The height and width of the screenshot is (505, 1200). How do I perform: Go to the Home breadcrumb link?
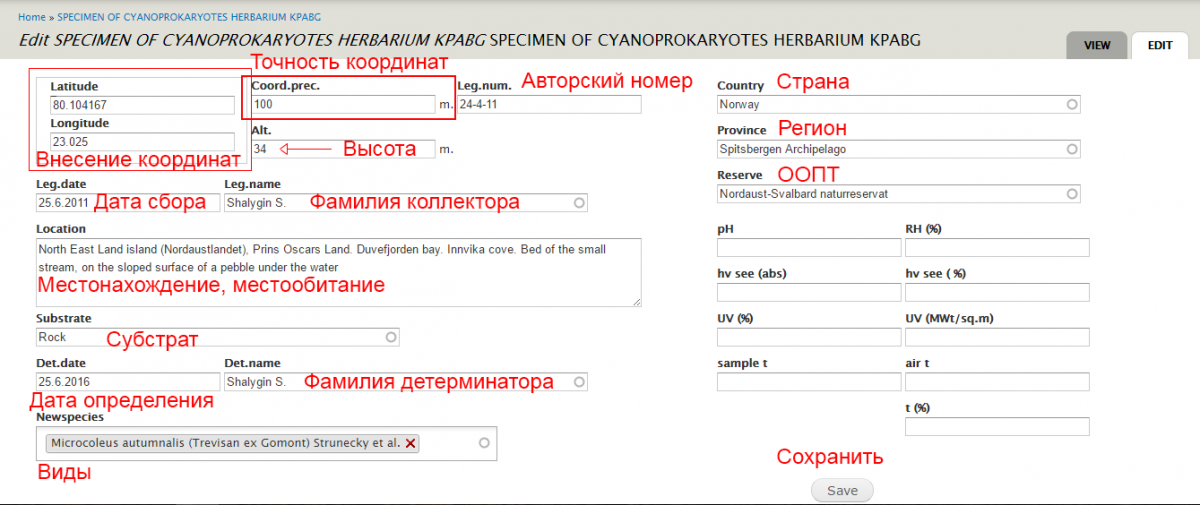pos(31,18)
